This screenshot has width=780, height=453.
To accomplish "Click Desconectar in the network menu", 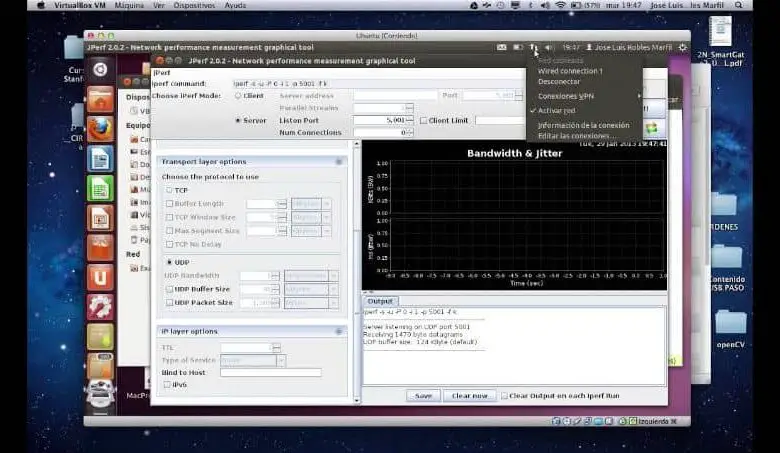I will point(559,82).
